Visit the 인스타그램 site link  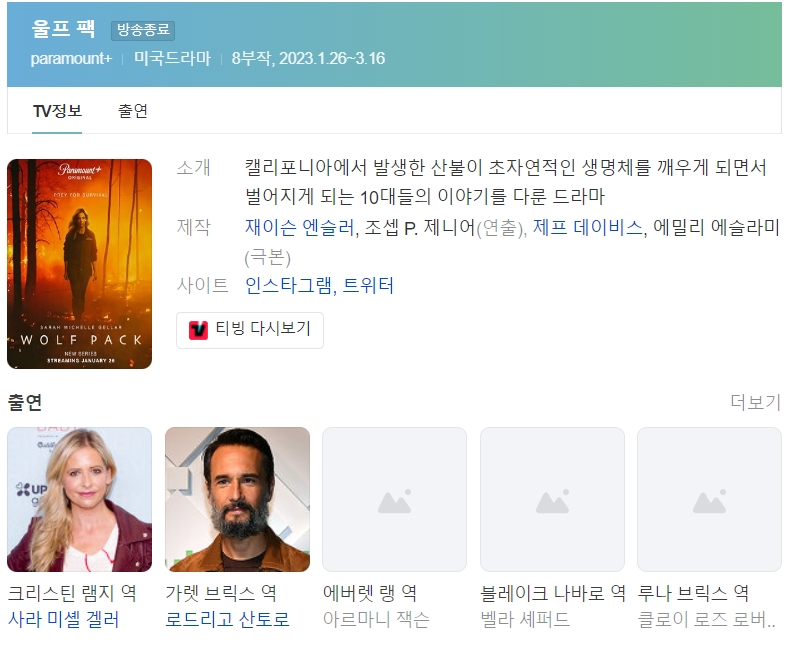[x=288, y=286]
